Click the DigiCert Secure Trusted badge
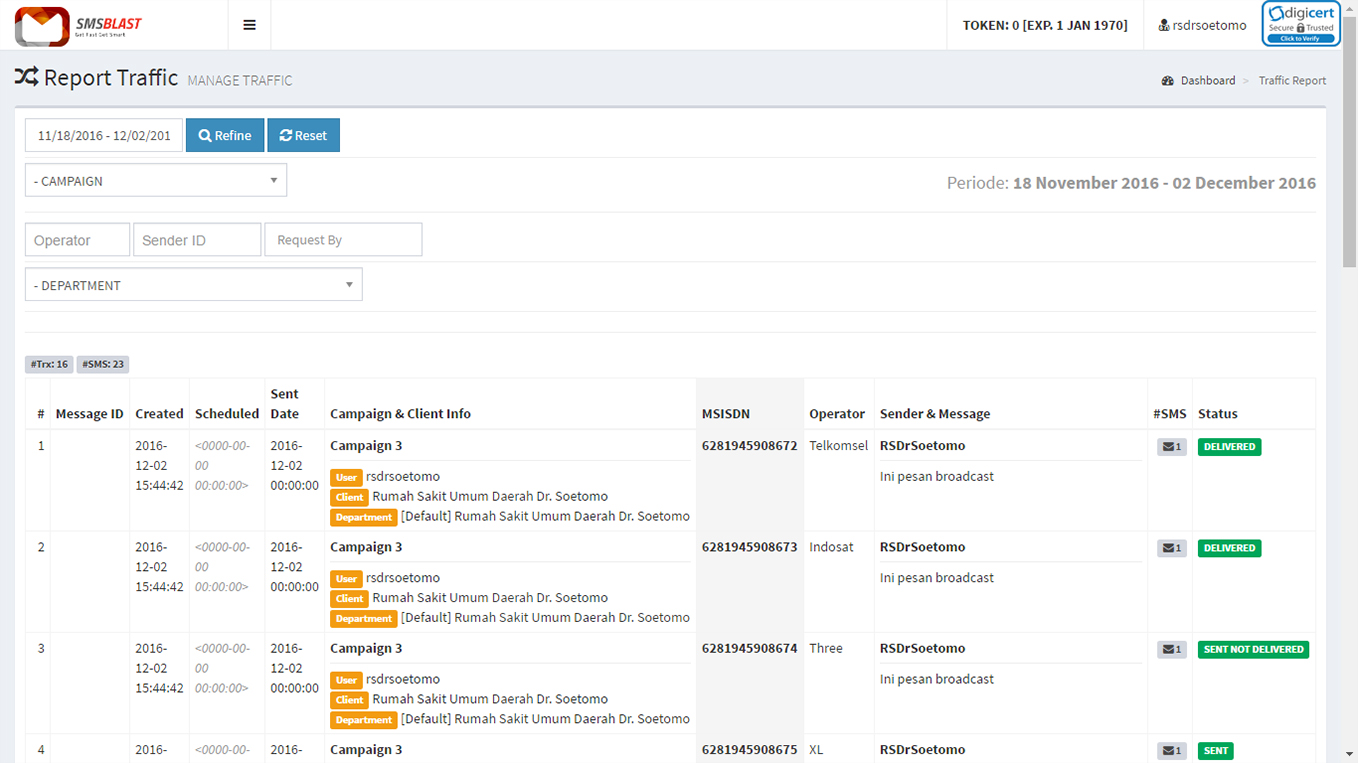Screen dimensions: 1358x763 click(x=1300, y=24)
